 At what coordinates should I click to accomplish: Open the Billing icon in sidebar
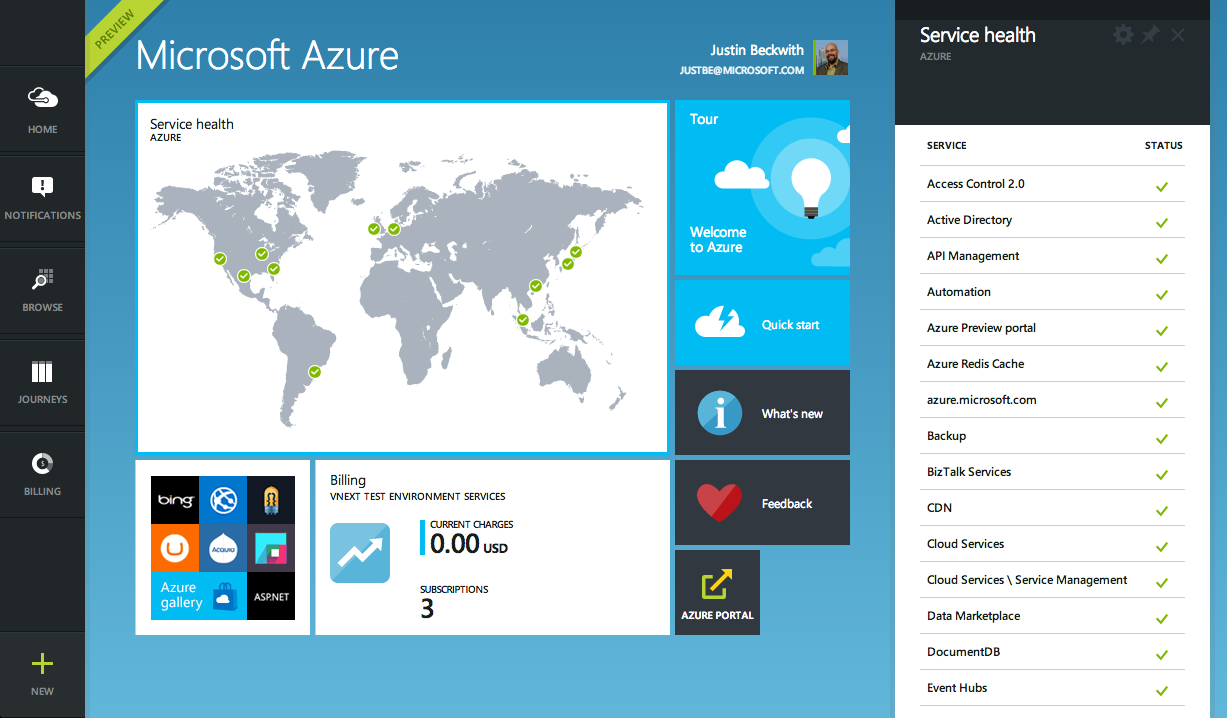(42, 464)
